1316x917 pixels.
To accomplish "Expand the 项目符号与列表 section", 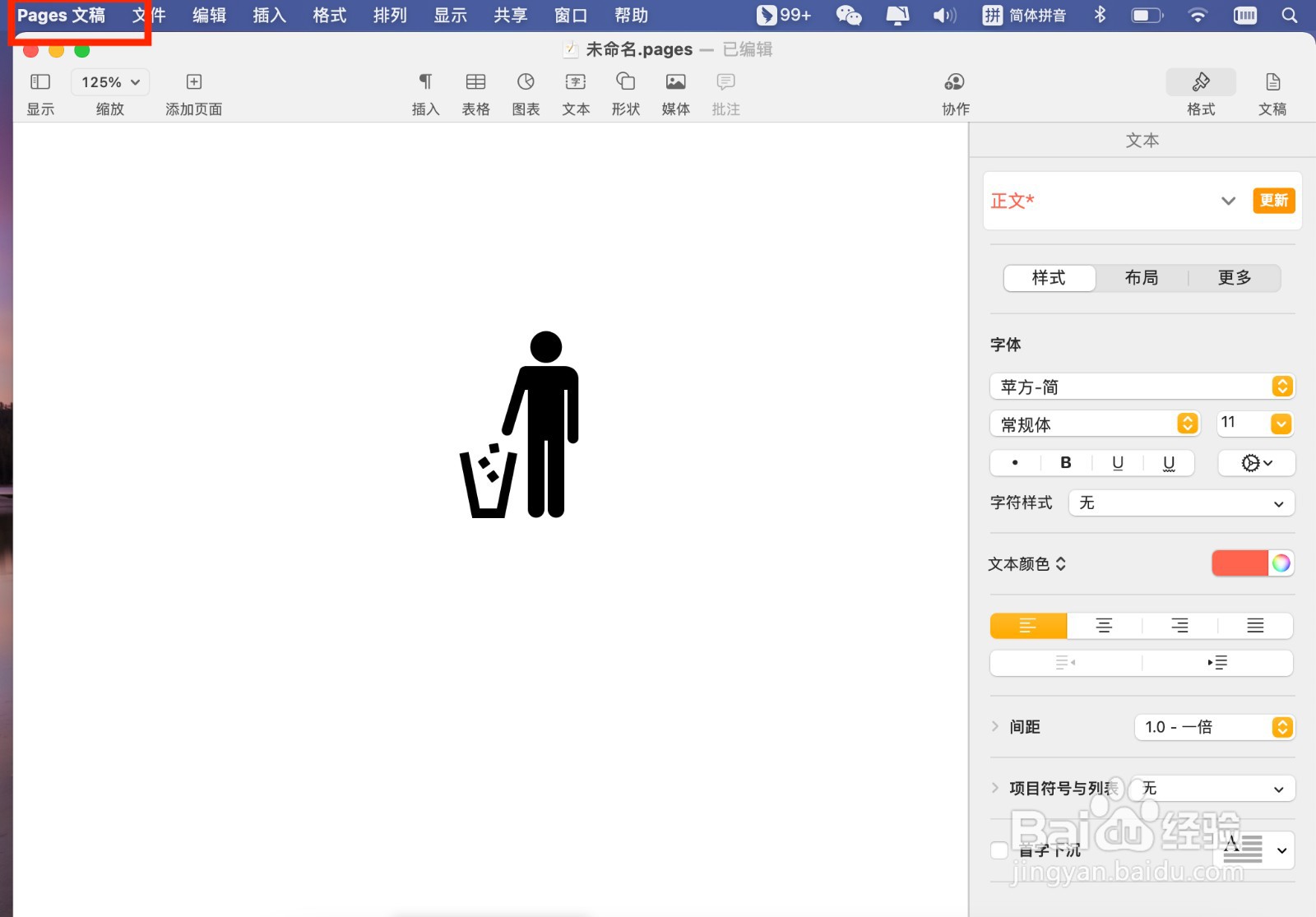I will point(995,788).
